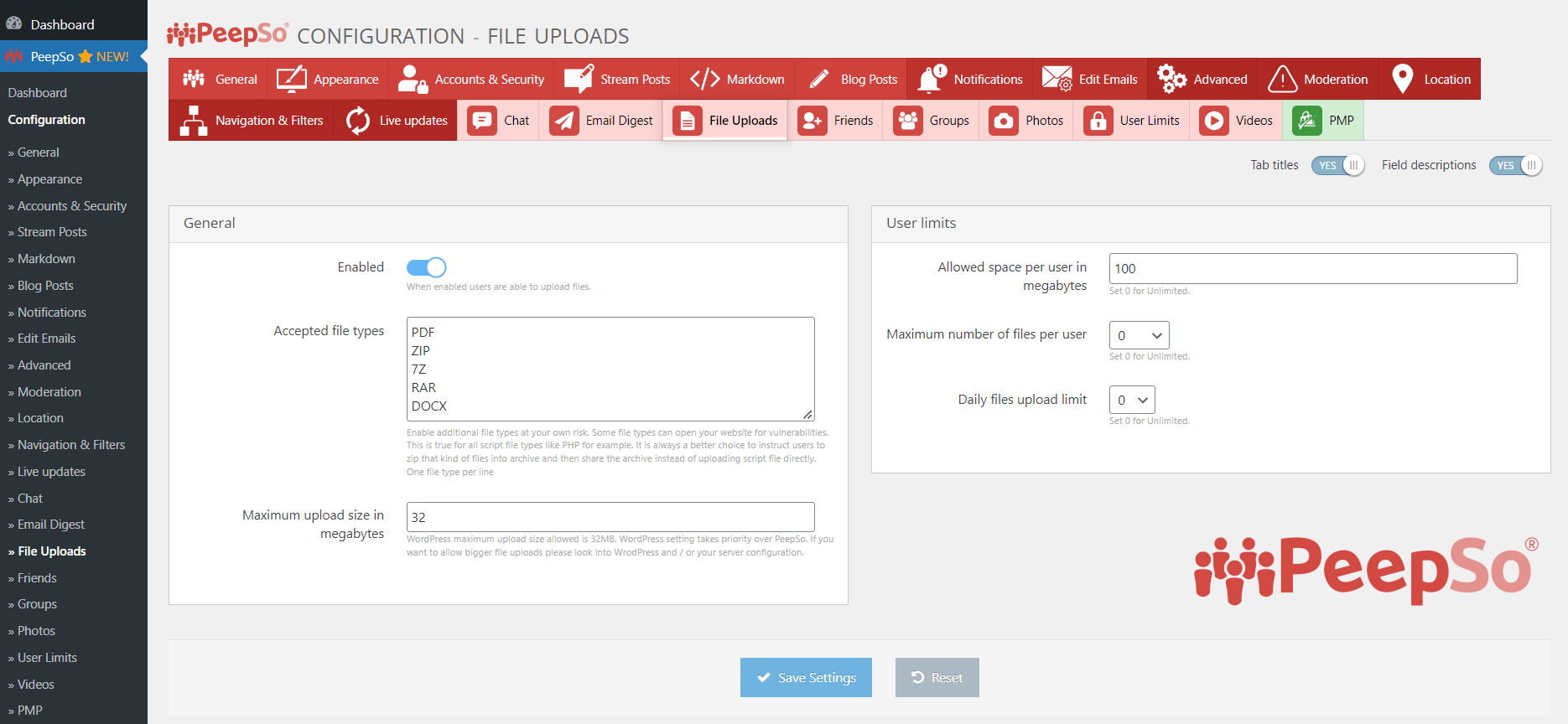Open Maximum number of files per user dropdown
This screenshot has width=1568, height=724.
point(1139,335)
